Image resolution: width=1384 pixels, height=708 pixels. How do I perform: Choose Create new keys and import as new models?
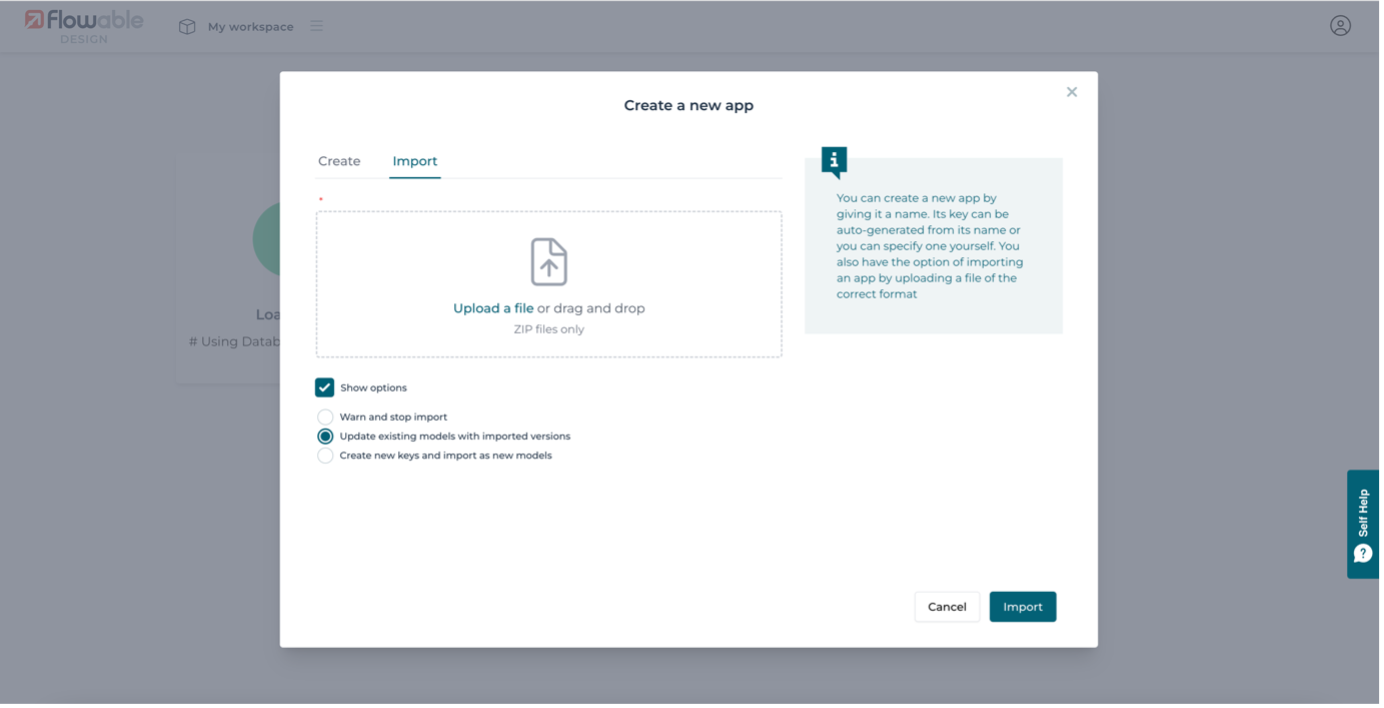coord(325,456)
